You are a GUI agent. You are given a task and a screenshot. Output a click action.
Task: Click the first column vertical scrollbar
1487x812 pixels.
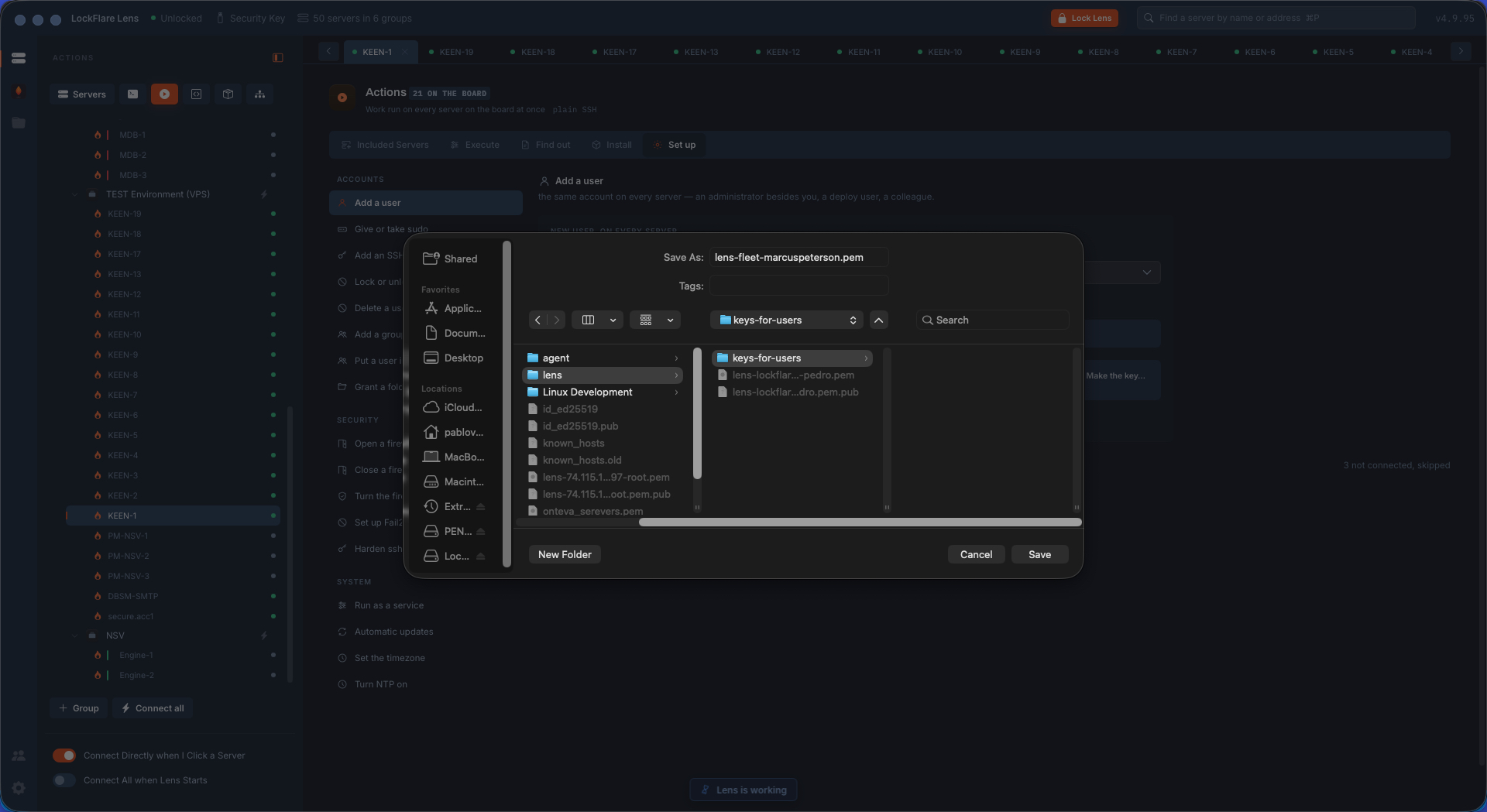(697, 414)
